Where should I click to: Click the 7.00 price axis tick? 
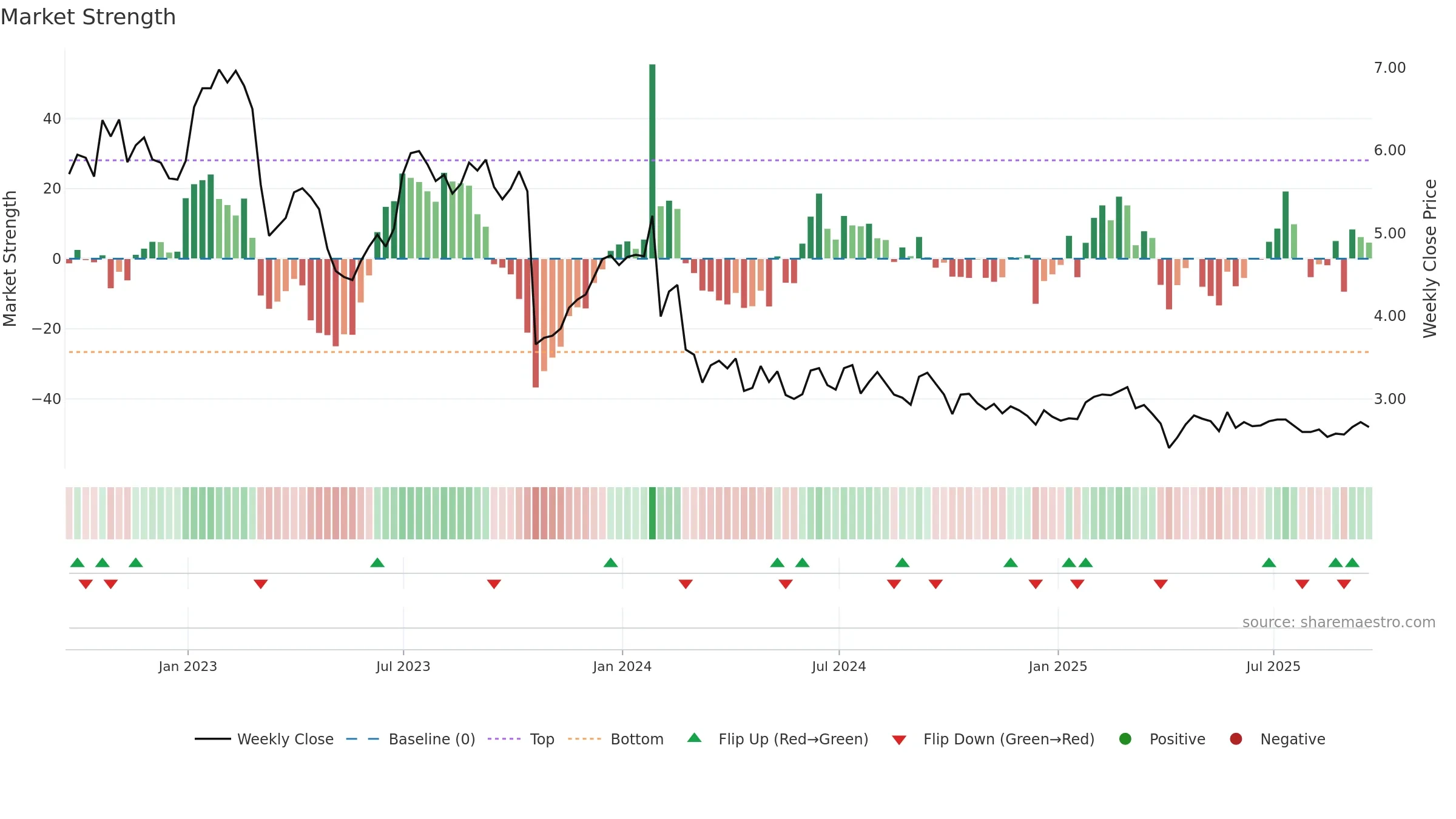point(1390,67)
